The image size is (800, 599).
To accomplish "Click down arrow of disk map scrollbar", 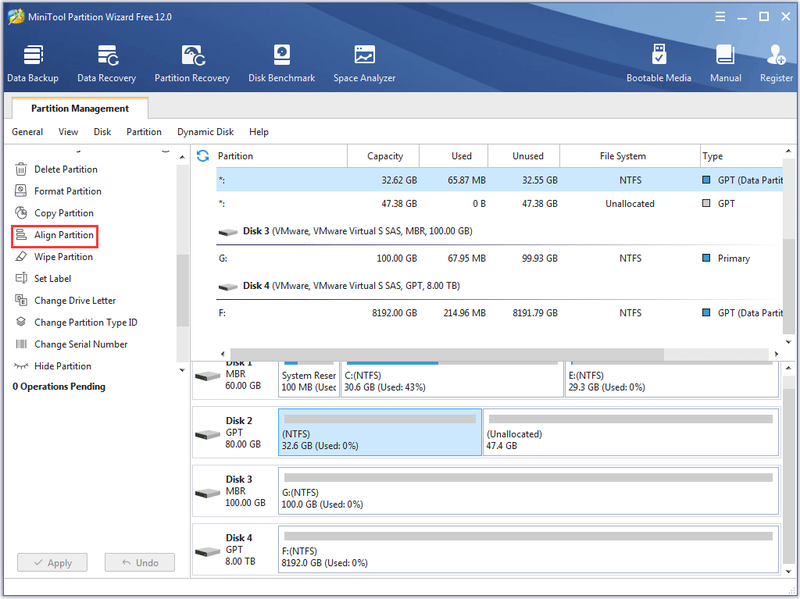I will click(789, 571).
